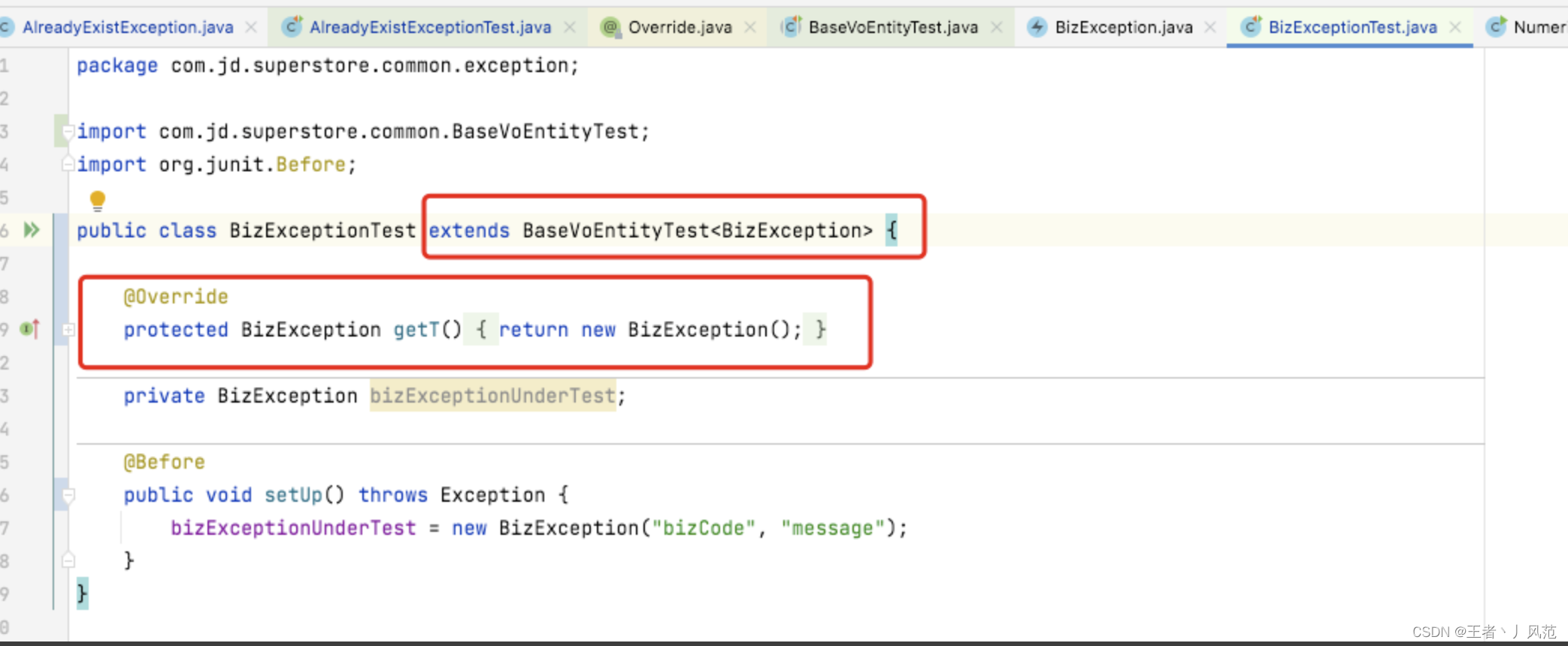The height and width of the screenshot is (646, 1568).
Task: Click the yellow lightbulb quick-fix icon
Action: 98,200
